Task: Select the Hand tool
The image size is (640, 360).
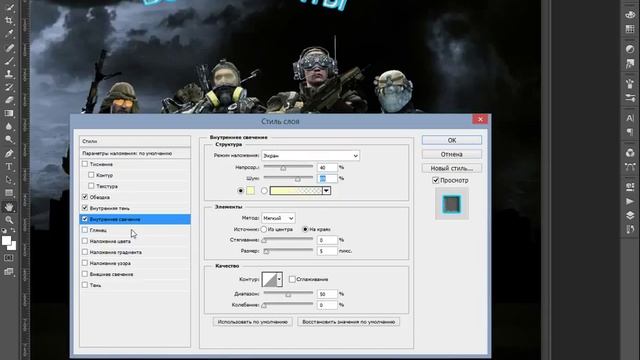Action: (x=9, y=207)
